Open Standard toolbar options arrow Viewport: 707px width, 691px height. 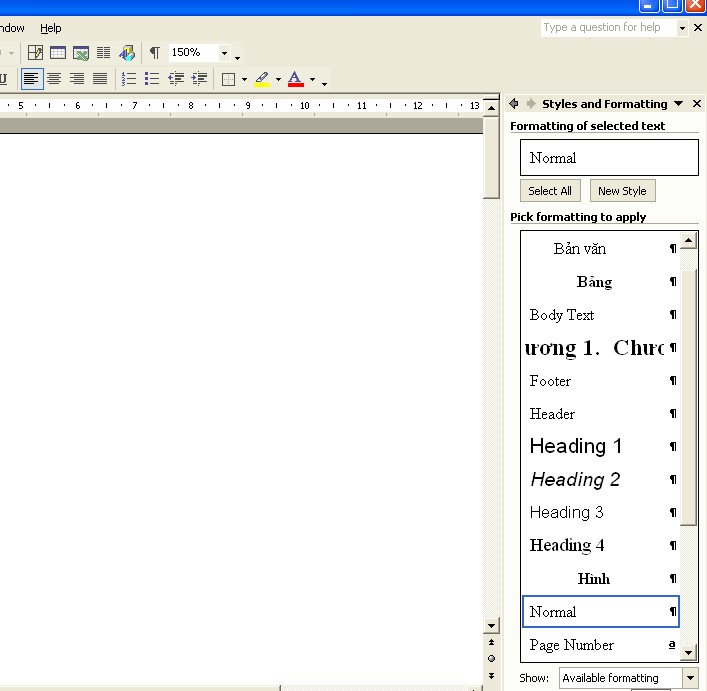tap(237, 56)
